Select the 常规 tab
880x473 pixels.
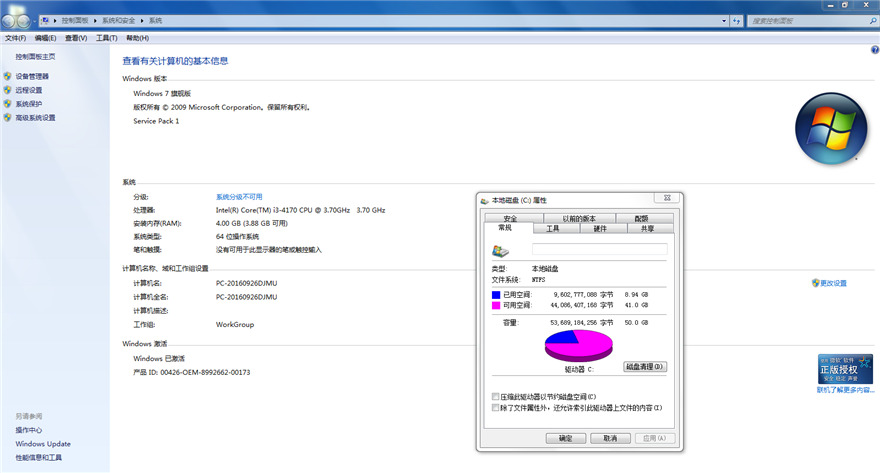coord(505,228)
